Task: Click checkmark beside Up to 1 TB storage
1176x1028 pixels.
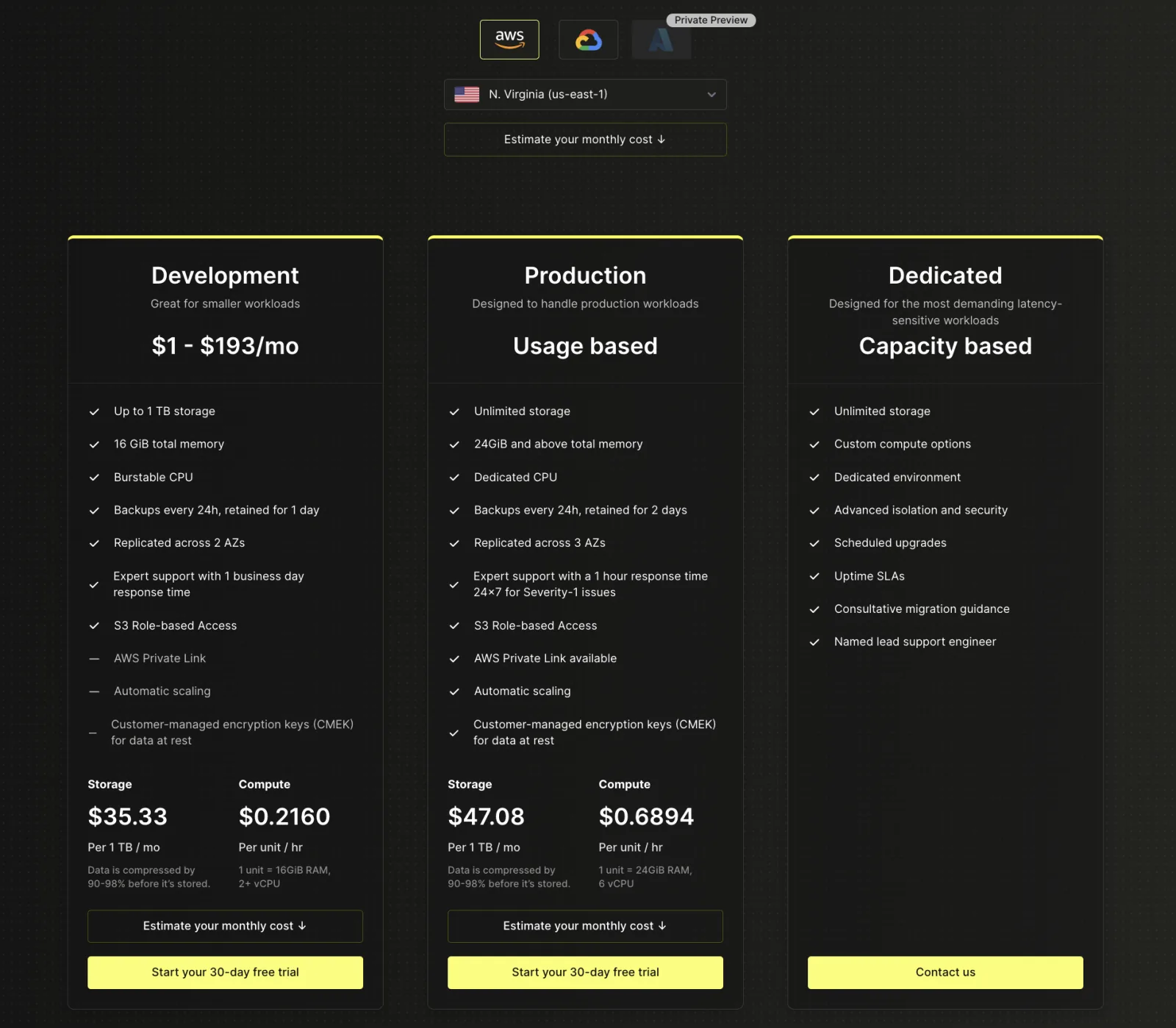Action: pos(94,412)
